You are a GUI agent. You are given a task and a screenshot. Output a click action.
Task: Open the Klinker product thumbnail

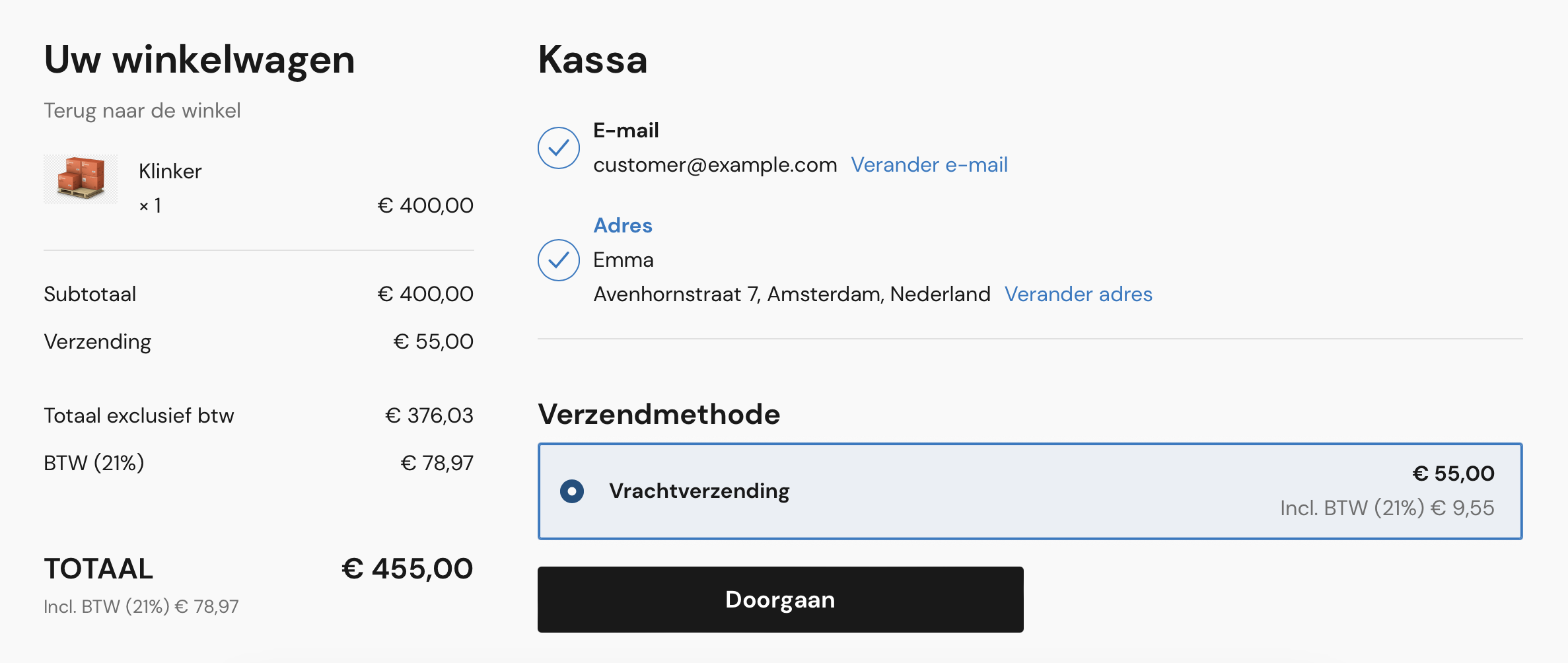coord(81,179)
